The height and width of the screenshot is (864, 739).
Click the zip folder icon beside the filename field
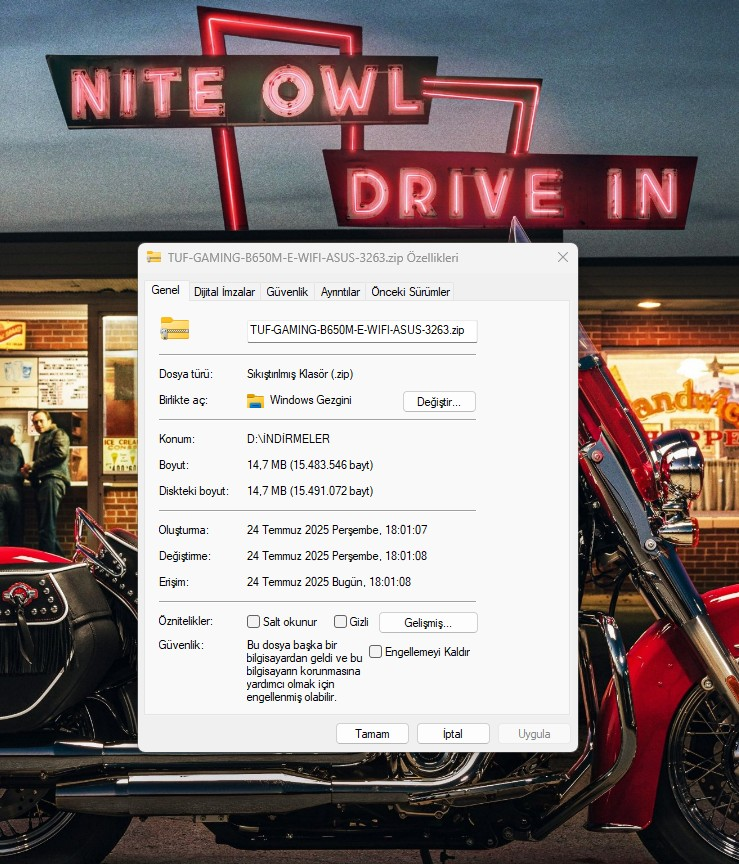click(175, 328)
